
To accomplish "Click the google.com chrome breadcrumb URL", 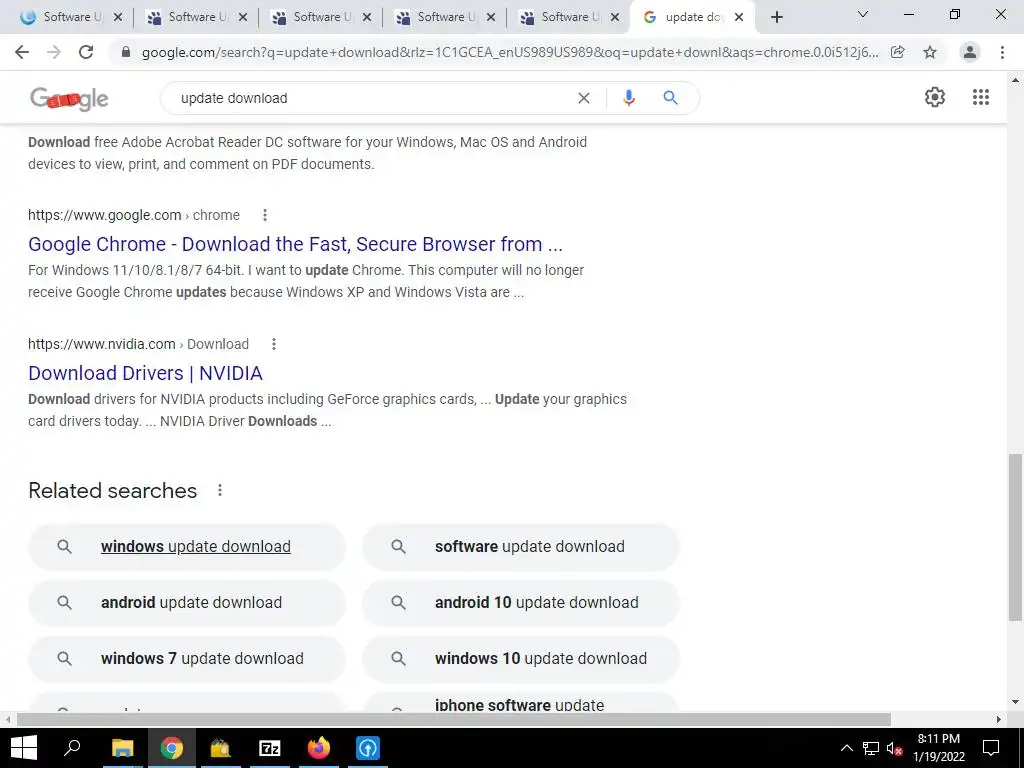I will (x=134, y=215).
